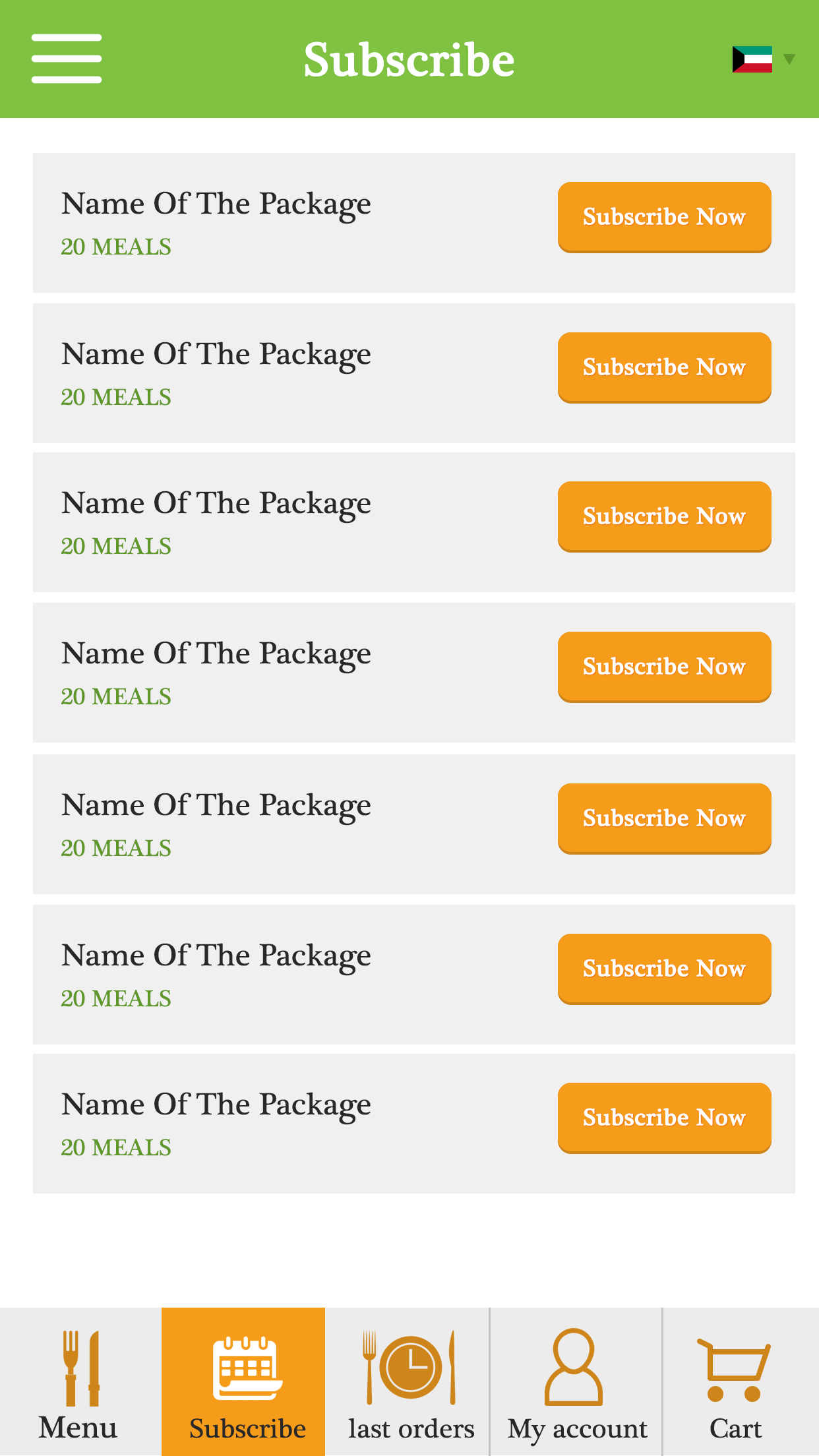Select the first Name Of The Package title

coord(216,204)
